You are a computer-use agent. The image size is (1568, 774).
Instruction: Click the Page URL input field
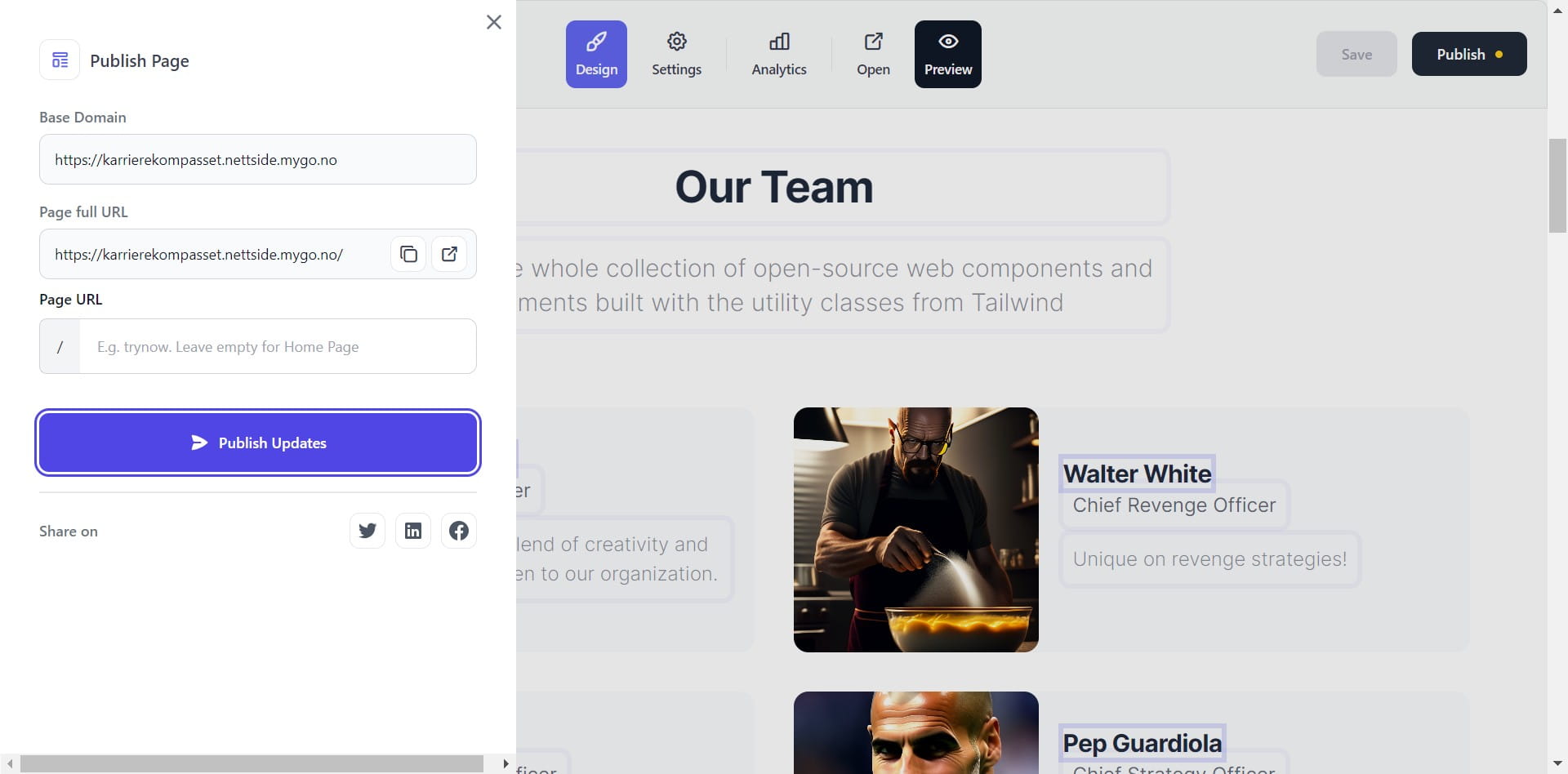278,346
